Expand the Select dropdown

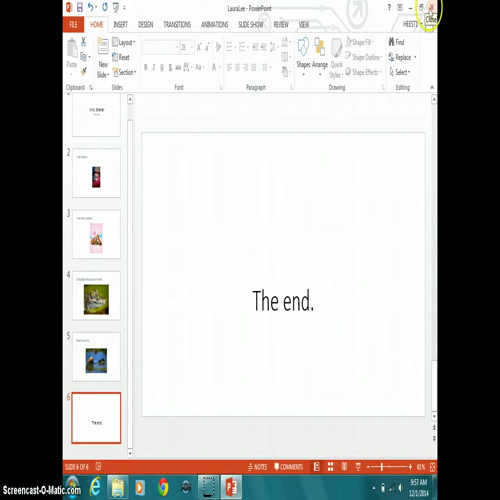[400, 72]
